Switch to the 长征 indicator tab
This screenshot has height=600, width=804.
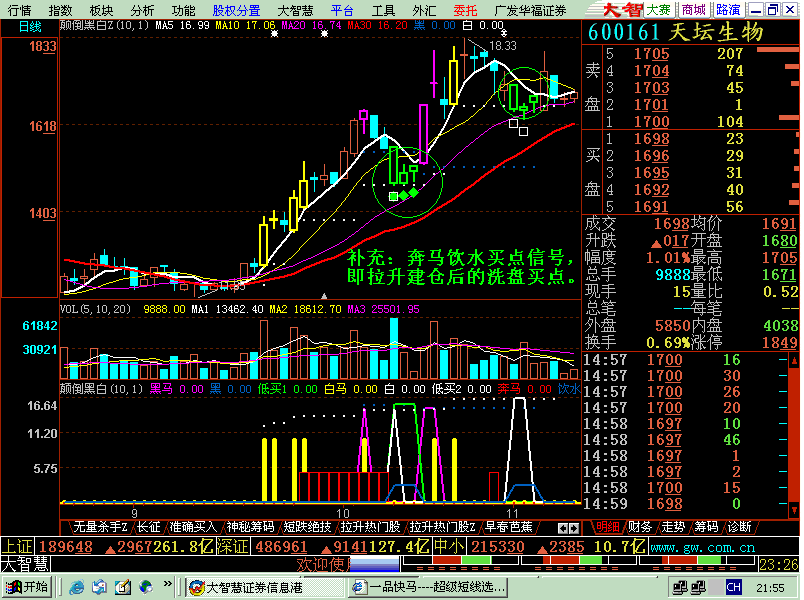(x=149, y=527)
